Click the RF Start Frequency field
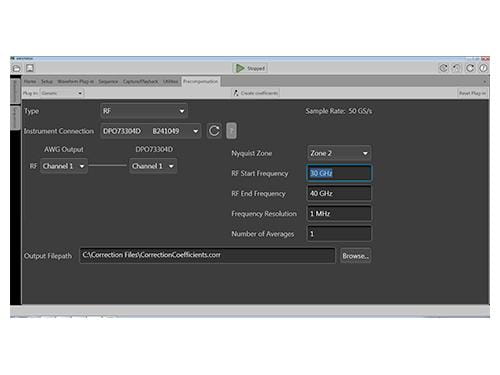 click(x=339, y=173)
